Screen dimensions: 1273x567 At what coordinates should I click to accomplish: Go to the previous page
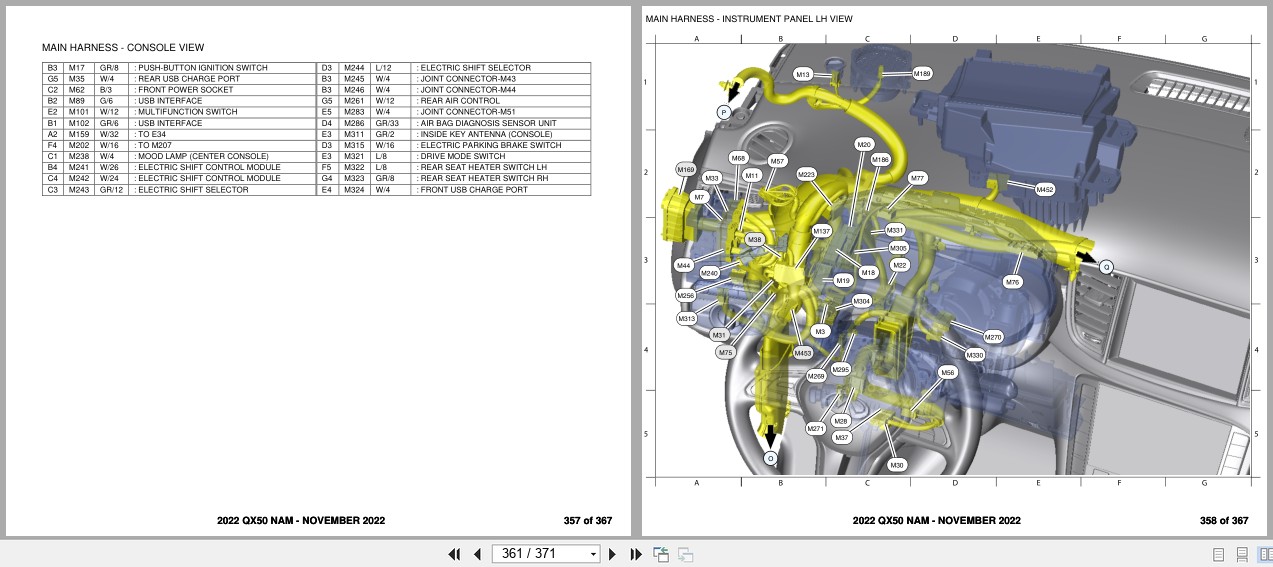pos(477,554)
